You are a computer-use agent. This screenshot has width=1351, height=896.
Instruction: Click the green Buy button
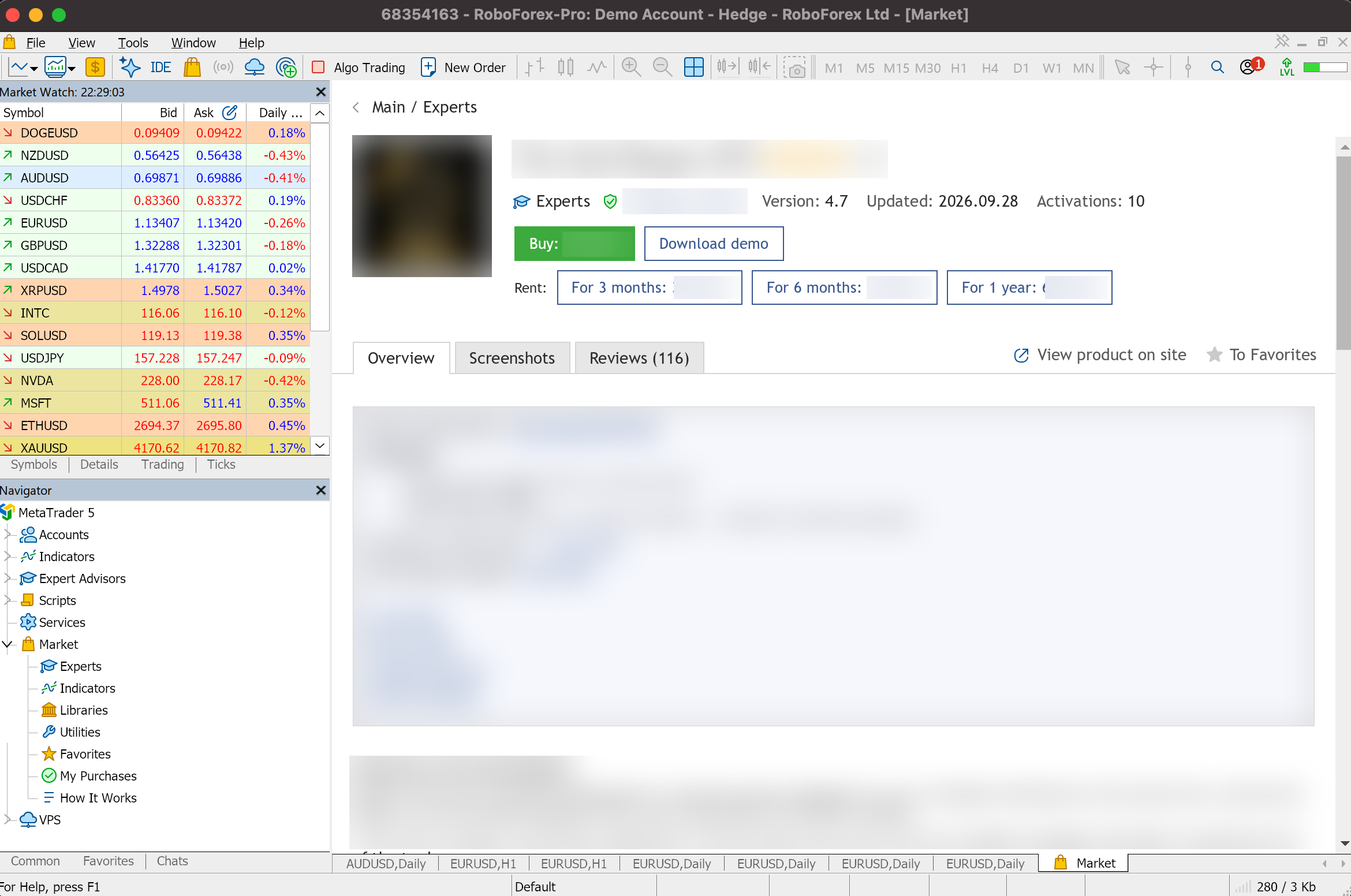pos(574,244)
